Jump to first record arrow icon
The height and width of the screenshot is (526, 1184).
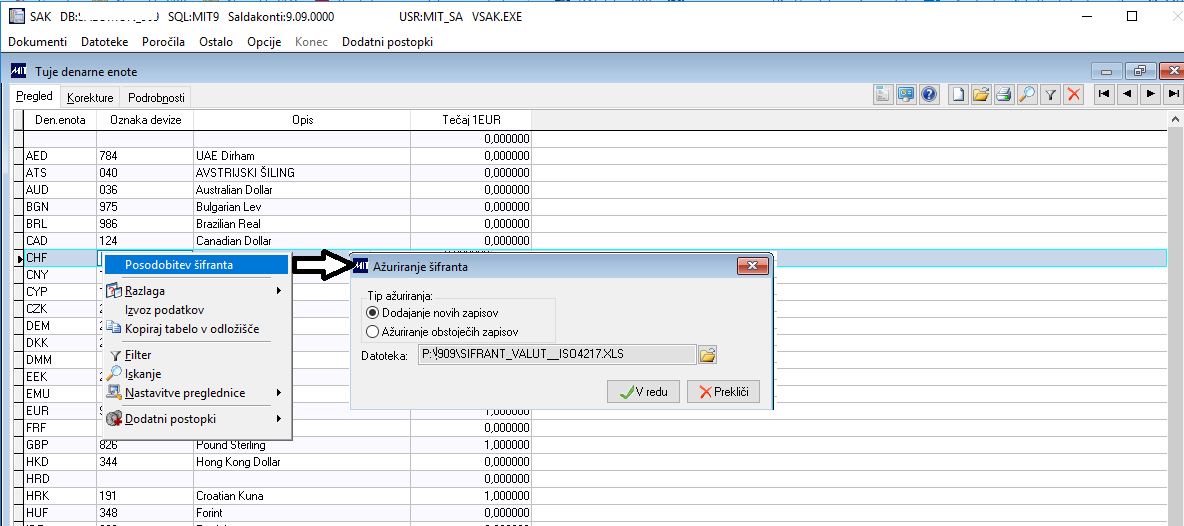(x=1104, y=94)
